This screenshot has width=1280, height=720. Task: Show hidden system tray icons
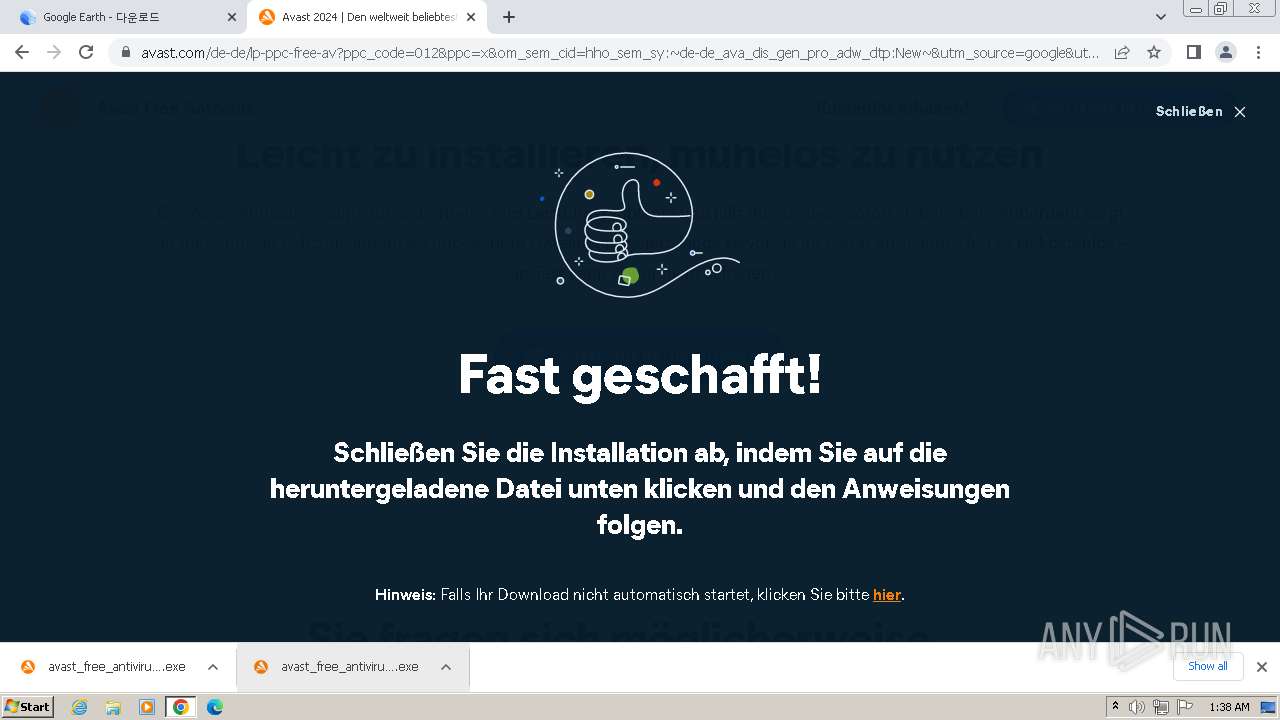coord(1115,707)
